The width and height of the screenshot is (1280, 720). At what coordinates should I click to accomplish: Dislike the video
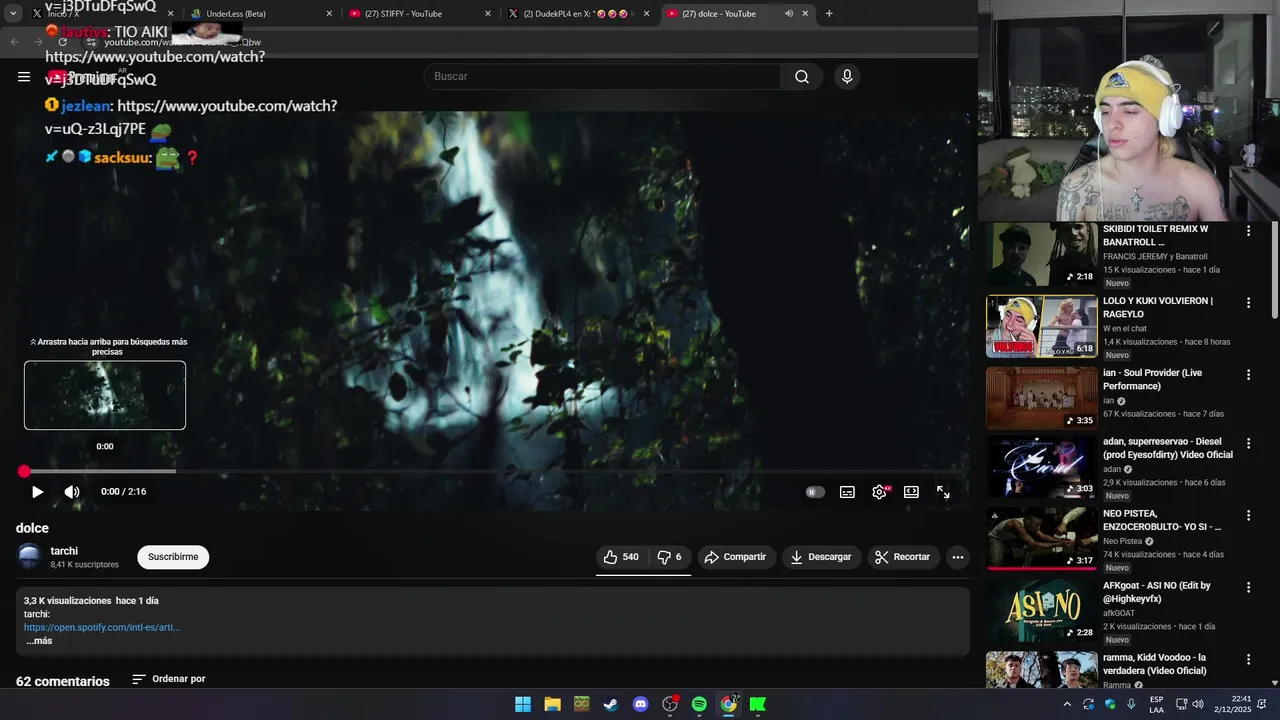point(669,557)
